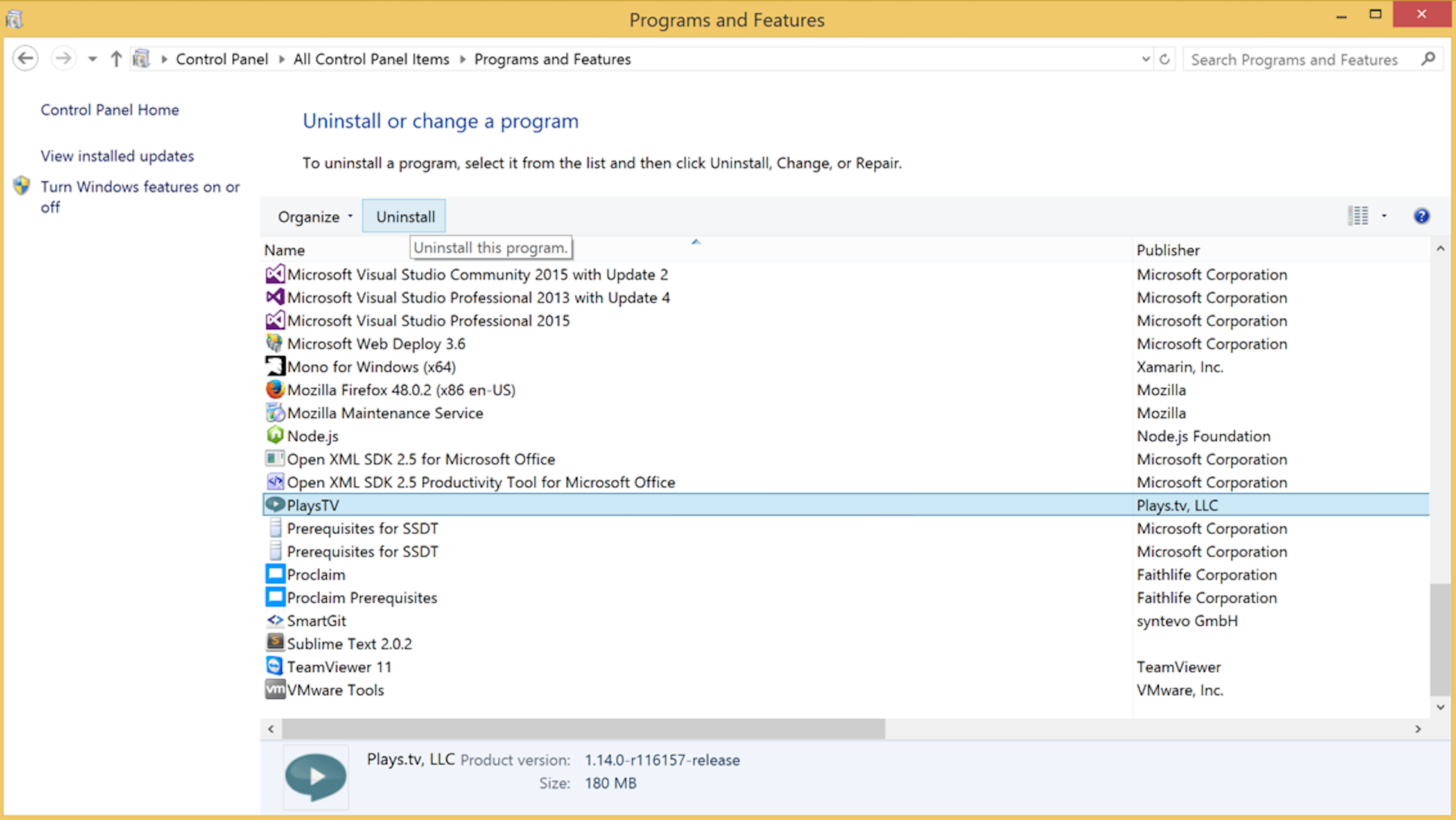Image resolution: width=1456 pixels, height=820 pixels.
Task: Click the Visual Studio Professional 2015 icon
Action: coord(275,320)
